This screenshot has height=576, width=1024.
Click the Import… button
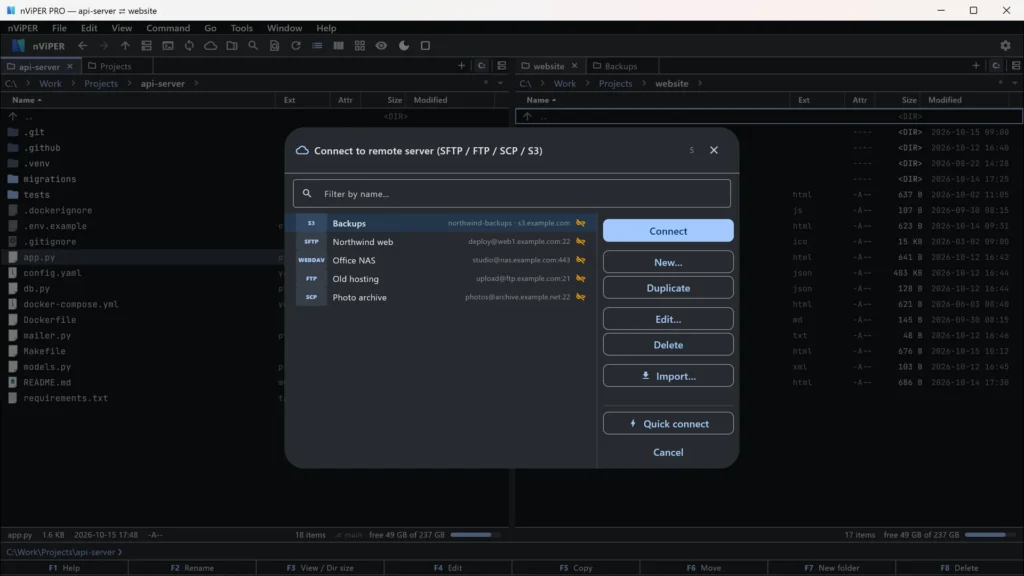pyautogui.click(x=668, y=376)
